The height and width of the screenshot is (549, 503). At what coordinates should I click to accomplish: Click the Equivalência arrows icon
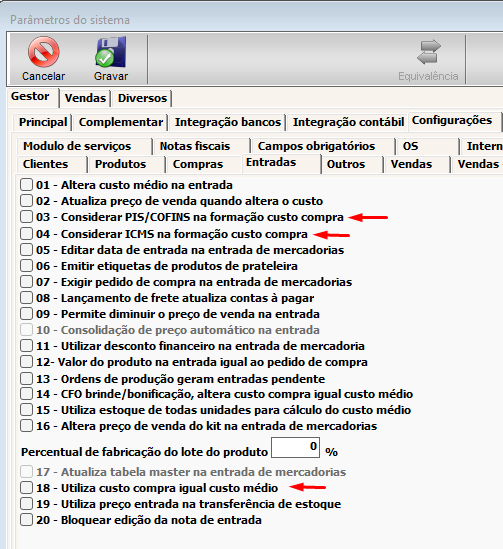click(x=428, y=52)
